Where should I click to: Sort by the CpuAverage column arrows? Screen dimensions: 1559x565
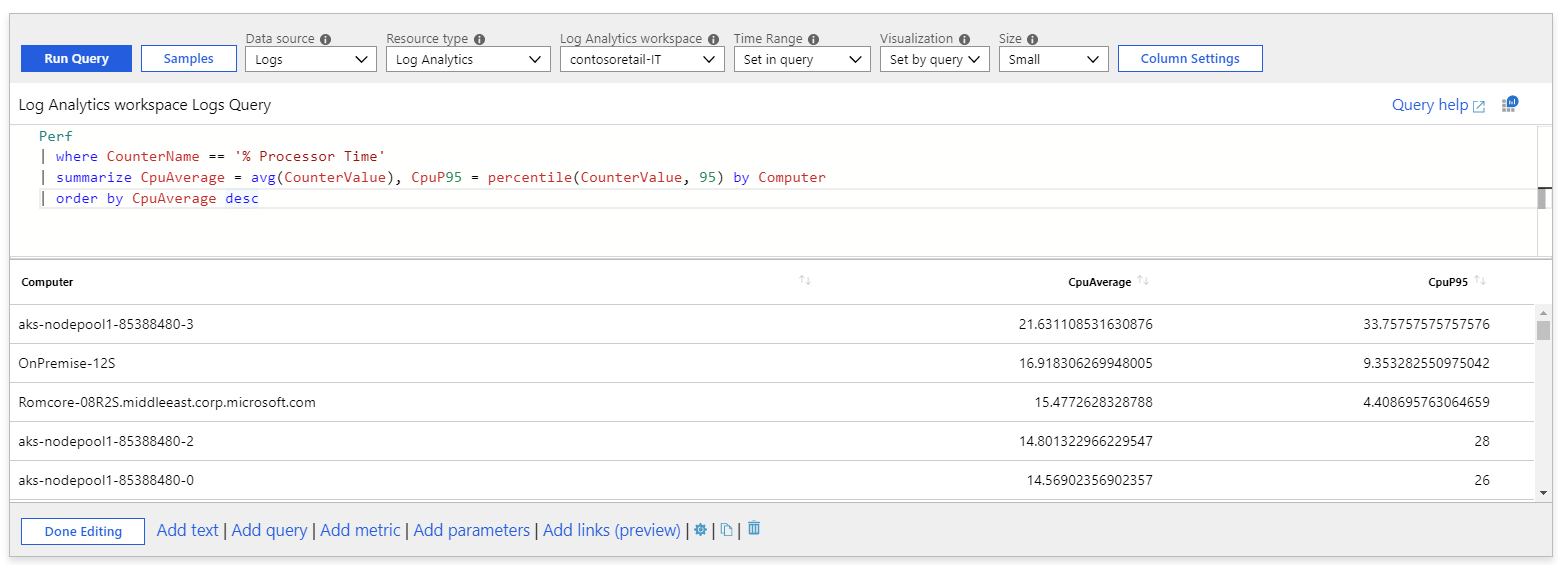click(1143, 281)
